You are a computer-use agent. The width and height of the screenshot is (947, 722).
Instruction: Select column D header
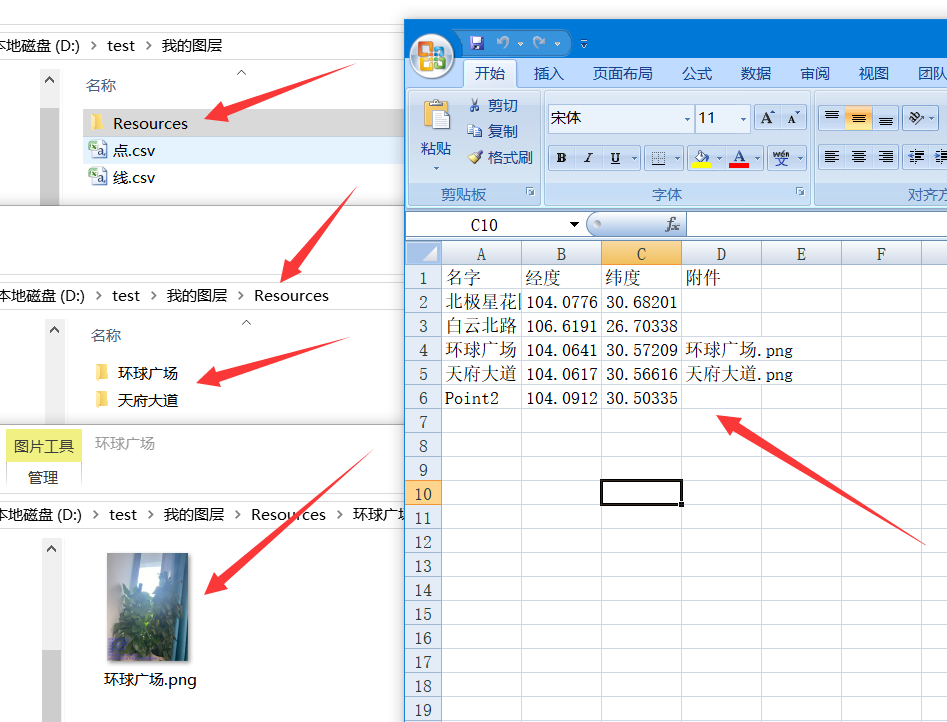[721, 254]
